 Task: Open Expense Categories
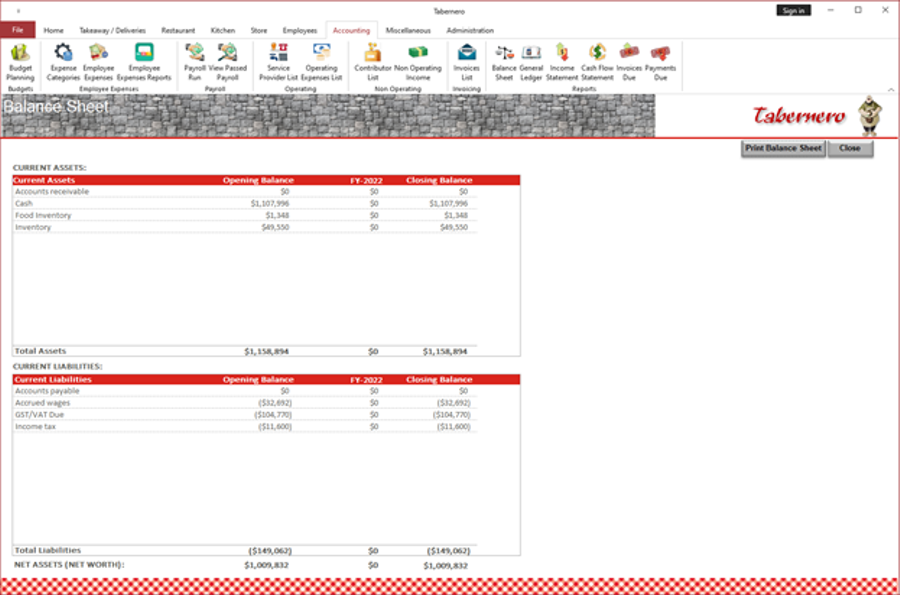tap(63, 62)
